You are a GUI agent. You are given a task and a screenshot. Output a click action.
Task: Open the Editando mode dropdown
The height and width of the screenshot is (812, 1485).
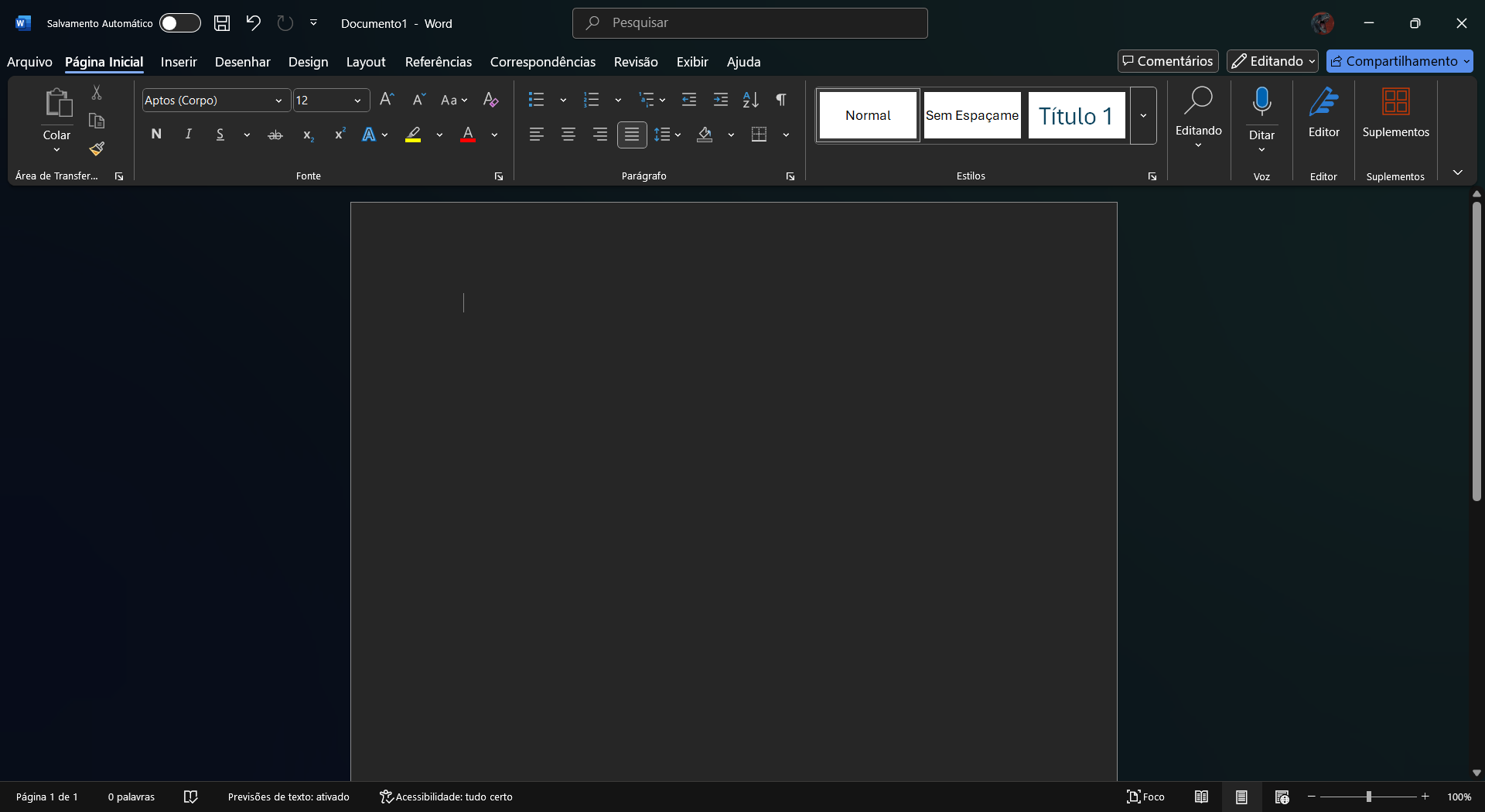click(1273, 61)
